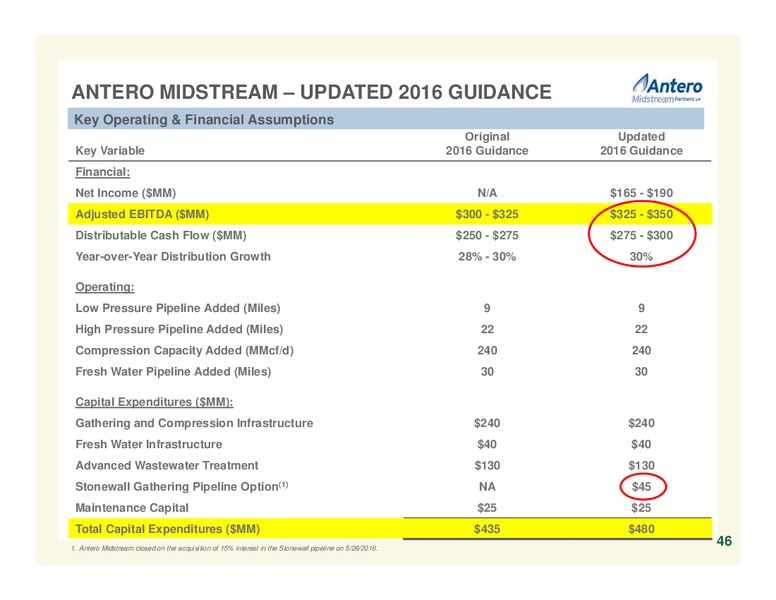Select the '$480' total expenditures value
Image resolution: width=776 pixels, height=600 pixels.
click(641, 529)
